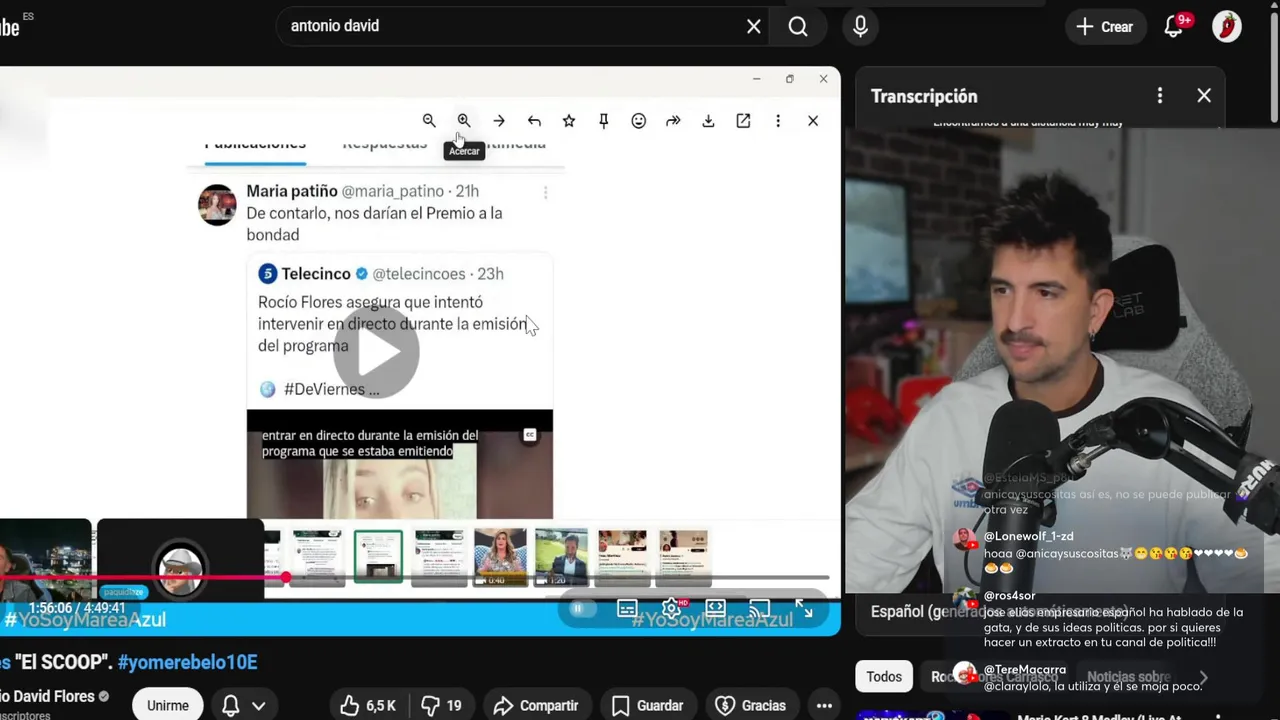Save video with Guardar button

[x=648, y=706]
